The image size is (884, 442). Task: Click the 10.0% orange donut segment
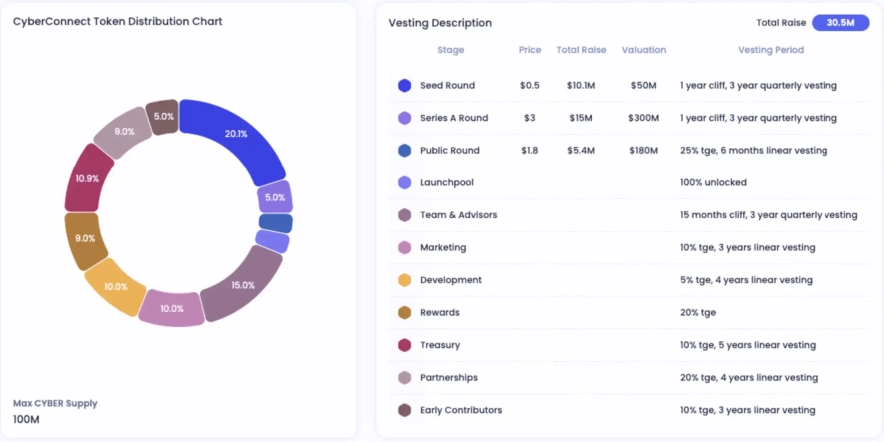point(115,287)
